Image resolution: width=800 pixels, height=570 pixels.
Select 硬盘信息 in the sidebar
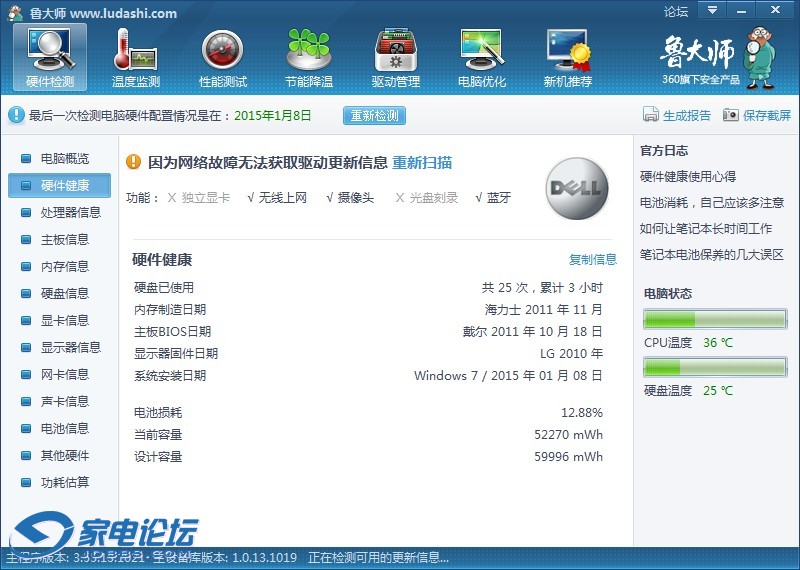coord(59,293)
